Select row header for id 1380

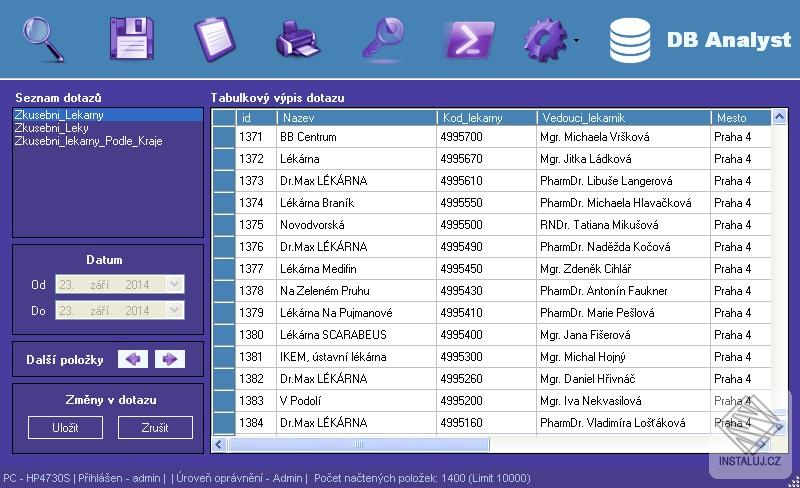click(x=223, y=335)
